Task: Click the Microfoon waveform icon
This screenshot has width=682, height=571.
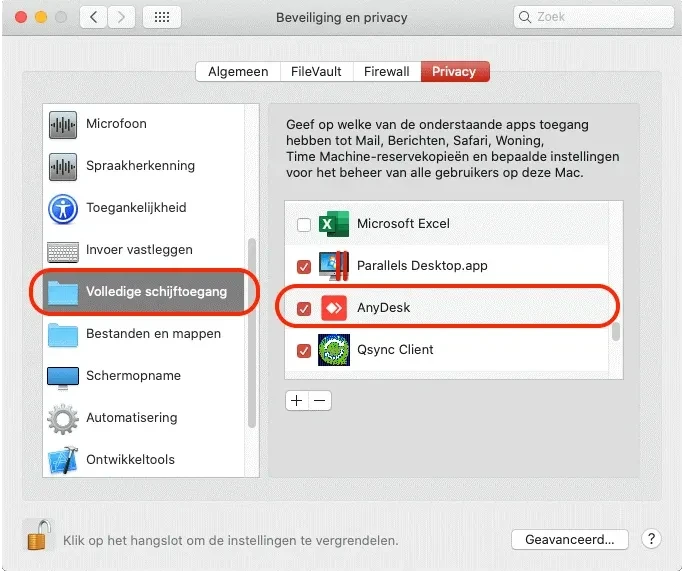Action: pyautogui.click(x=63, y=125)
